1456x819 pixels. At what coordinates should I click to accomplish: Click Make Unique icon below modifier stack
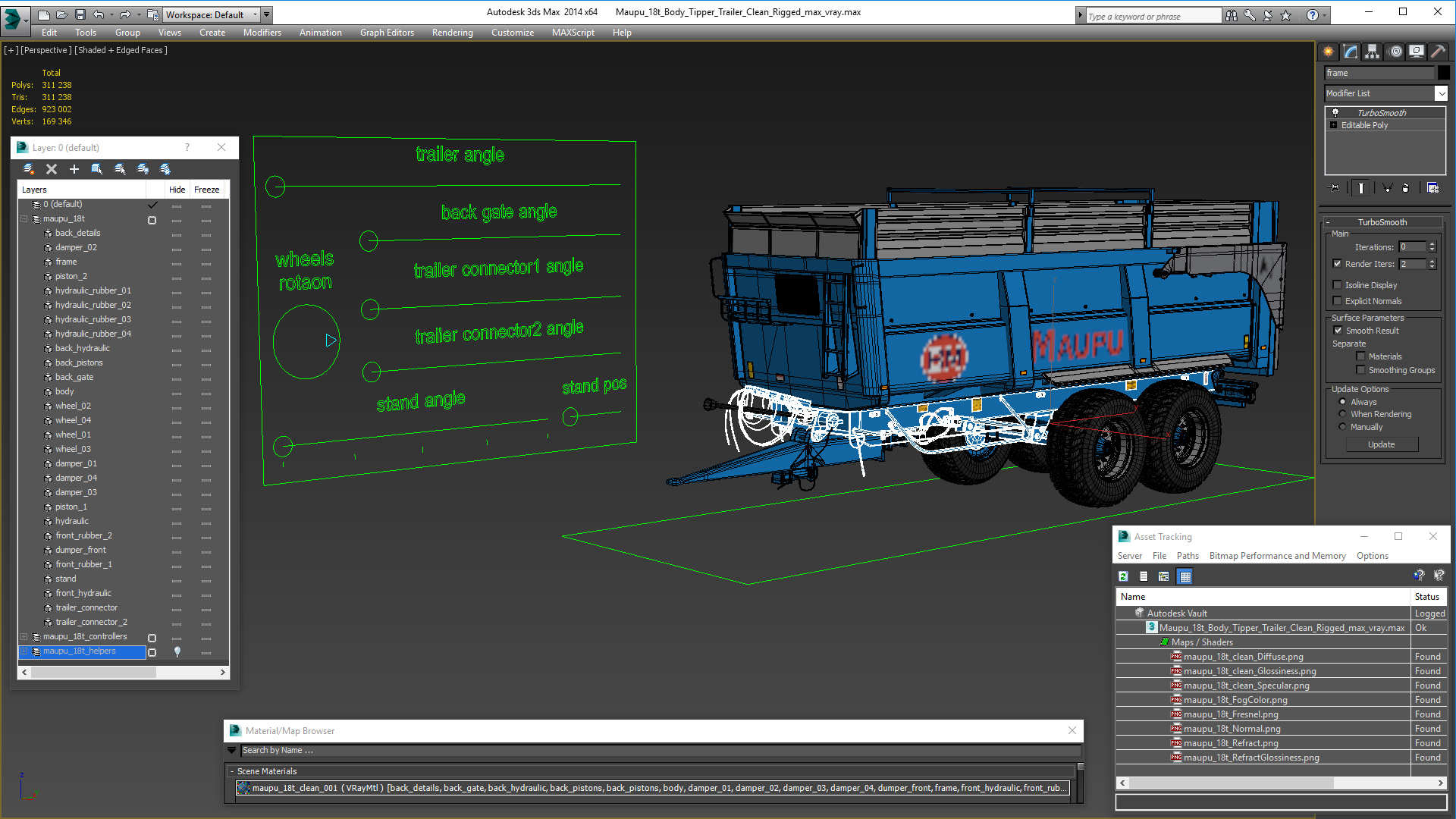pos(1387,187)
